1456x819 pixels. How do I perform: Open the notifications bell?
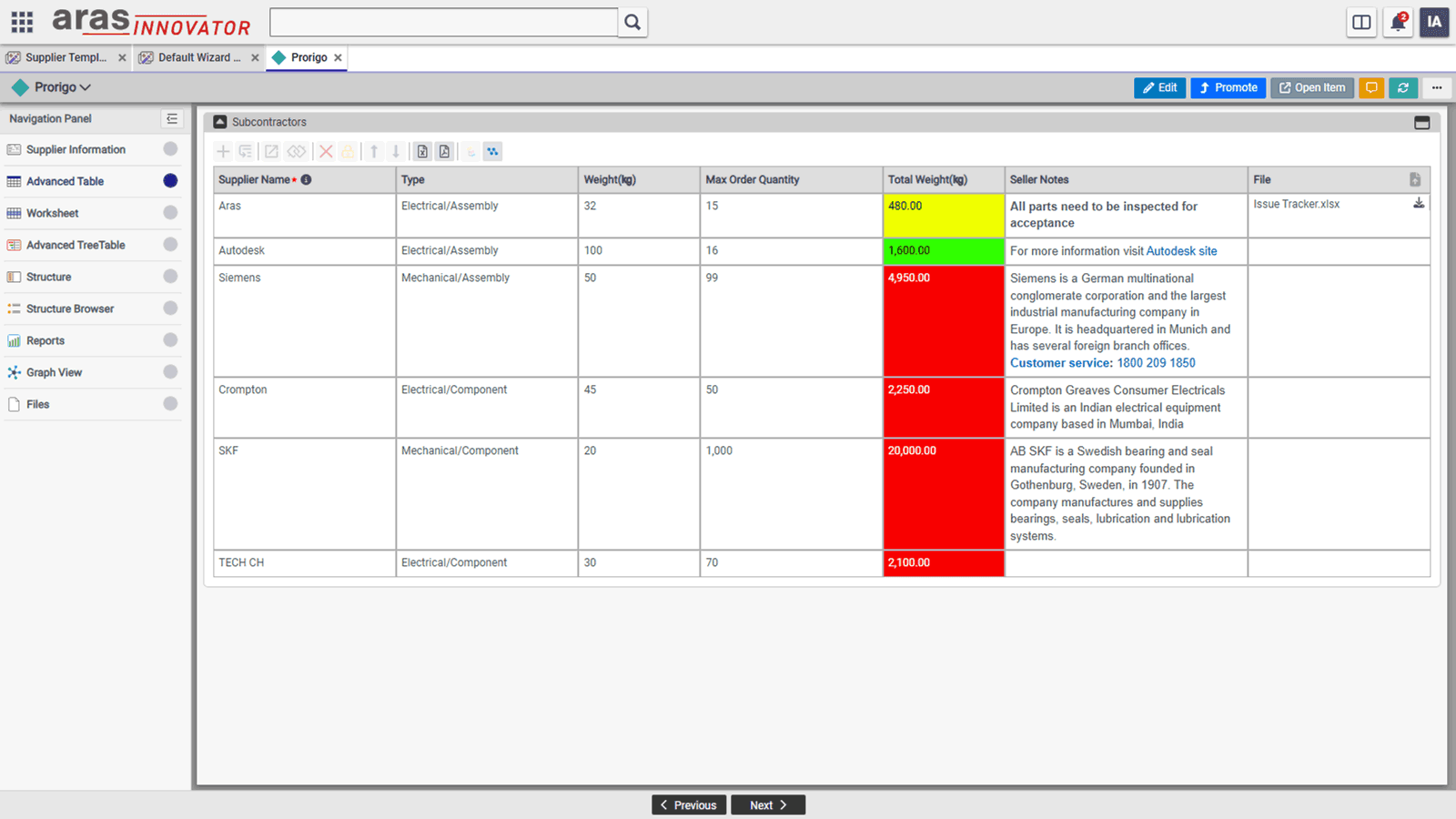tap(1398, 22)
